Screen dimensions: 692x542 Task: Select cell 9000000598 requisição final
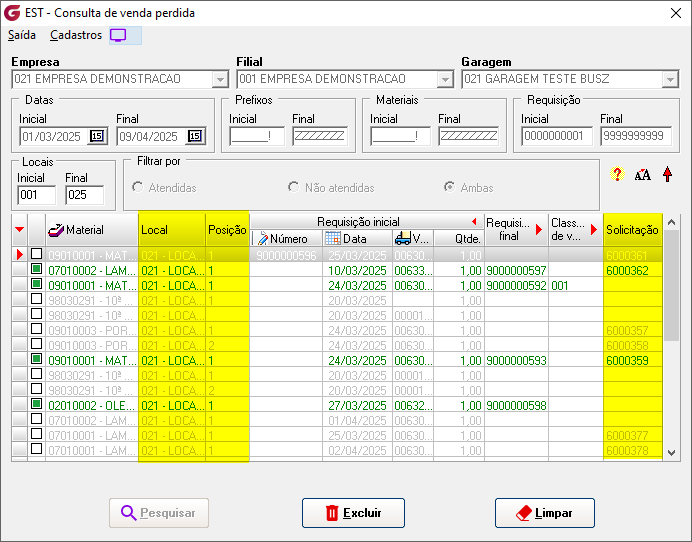coord(516,405)
